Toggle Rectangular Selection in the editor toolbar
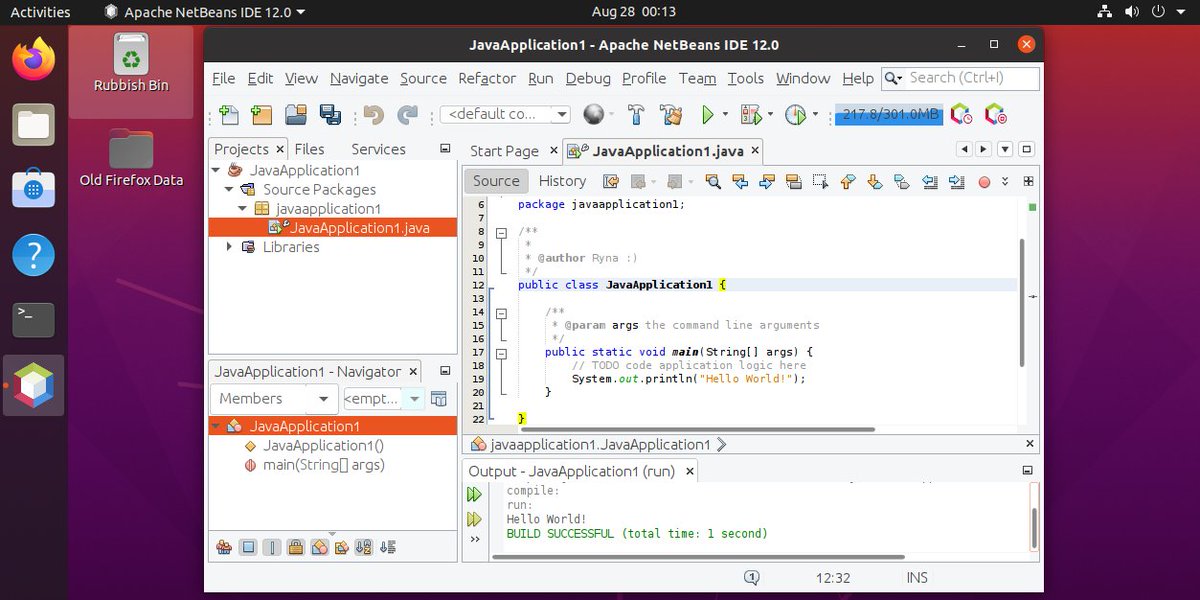Image resolution: width=1200 pixels, height=600 pixels. click(x=821, y=181)
